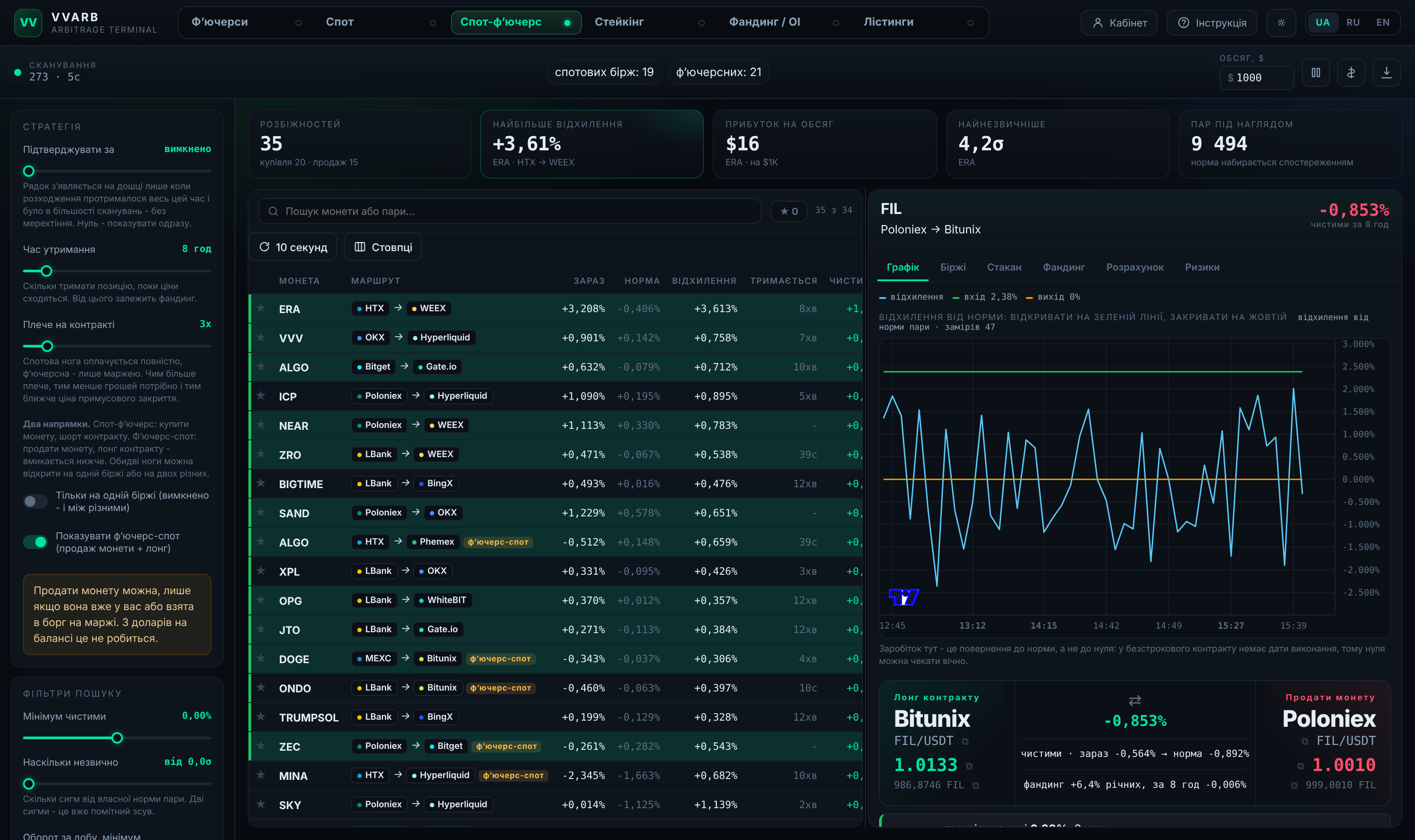Switch language to EN
Screen dimensions: 1415x840
(1383, 23)
